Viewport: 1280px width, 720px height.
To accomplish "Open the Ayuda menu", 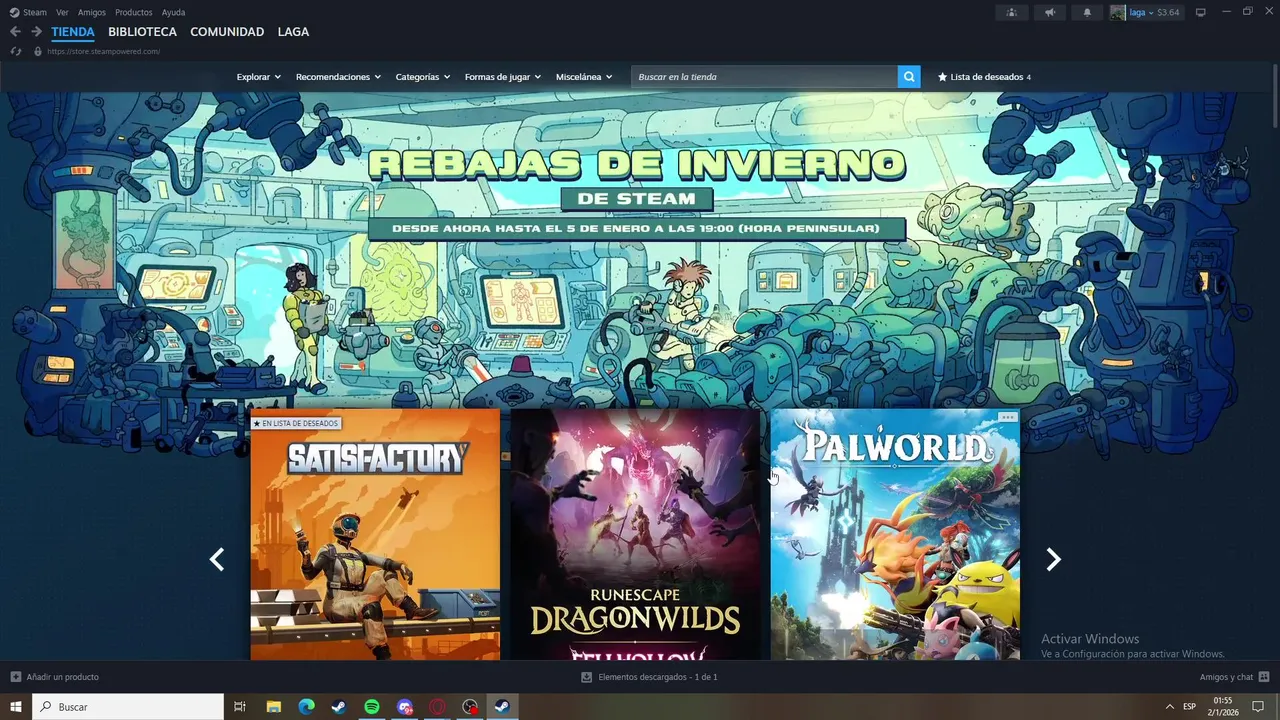I will coord(173,12).
